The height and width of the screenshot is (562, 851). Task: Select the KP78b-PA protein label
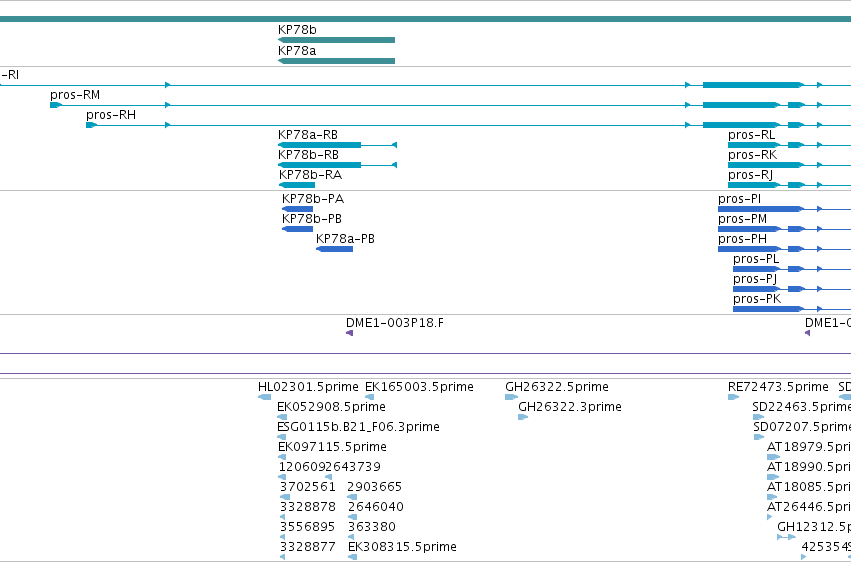click(x=313, y=199)
